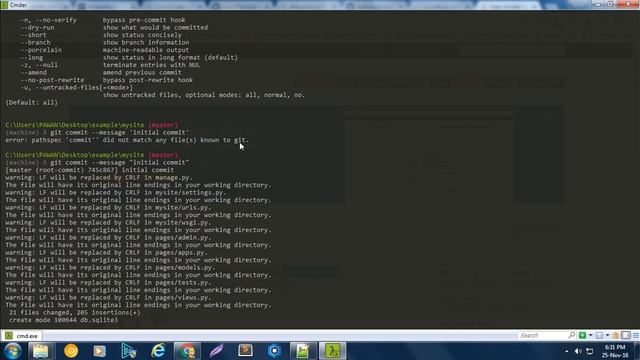Toggle the alternative mode icon in status bar
Image resolution: width=640 pixels, height=360 pixels.
[626, 336]
